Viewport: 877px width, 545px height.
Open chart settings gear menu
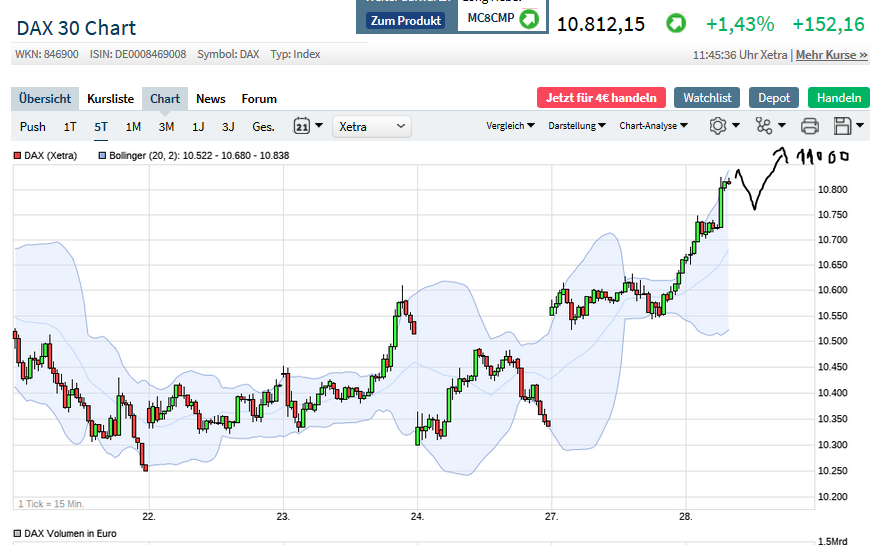(717, 126)
